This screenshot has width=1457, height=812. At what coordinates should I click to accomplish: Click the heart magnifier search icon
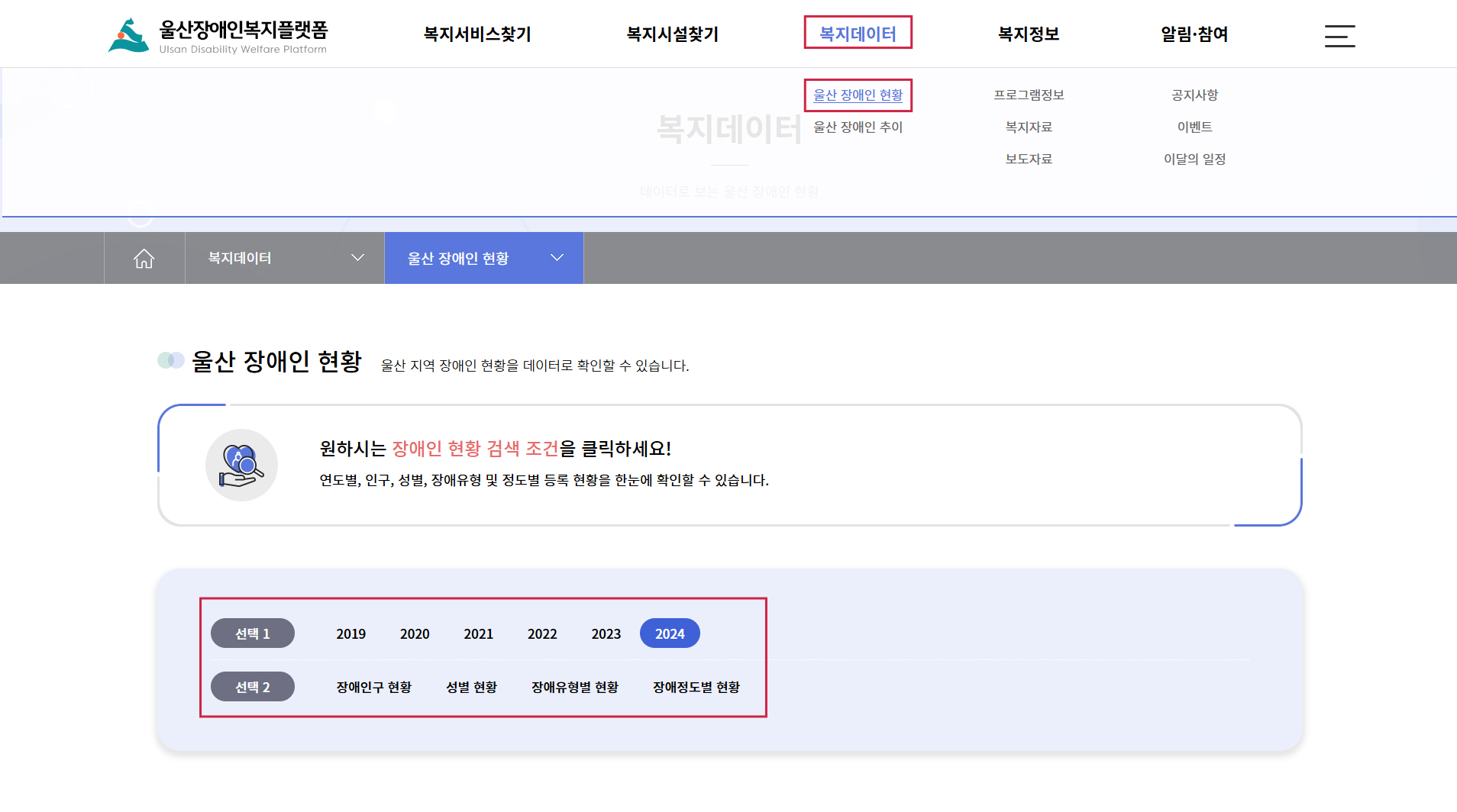(x=241, y=466)
